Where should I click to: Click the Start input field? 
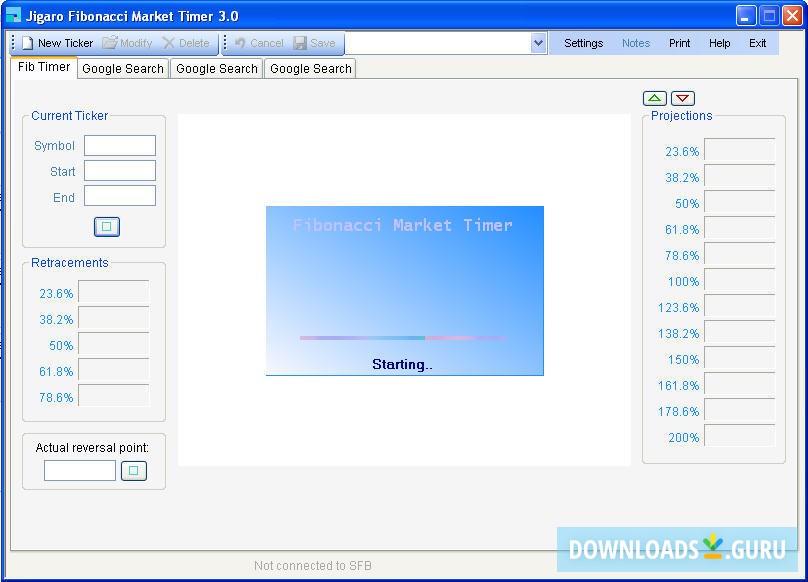click(120, 171)
